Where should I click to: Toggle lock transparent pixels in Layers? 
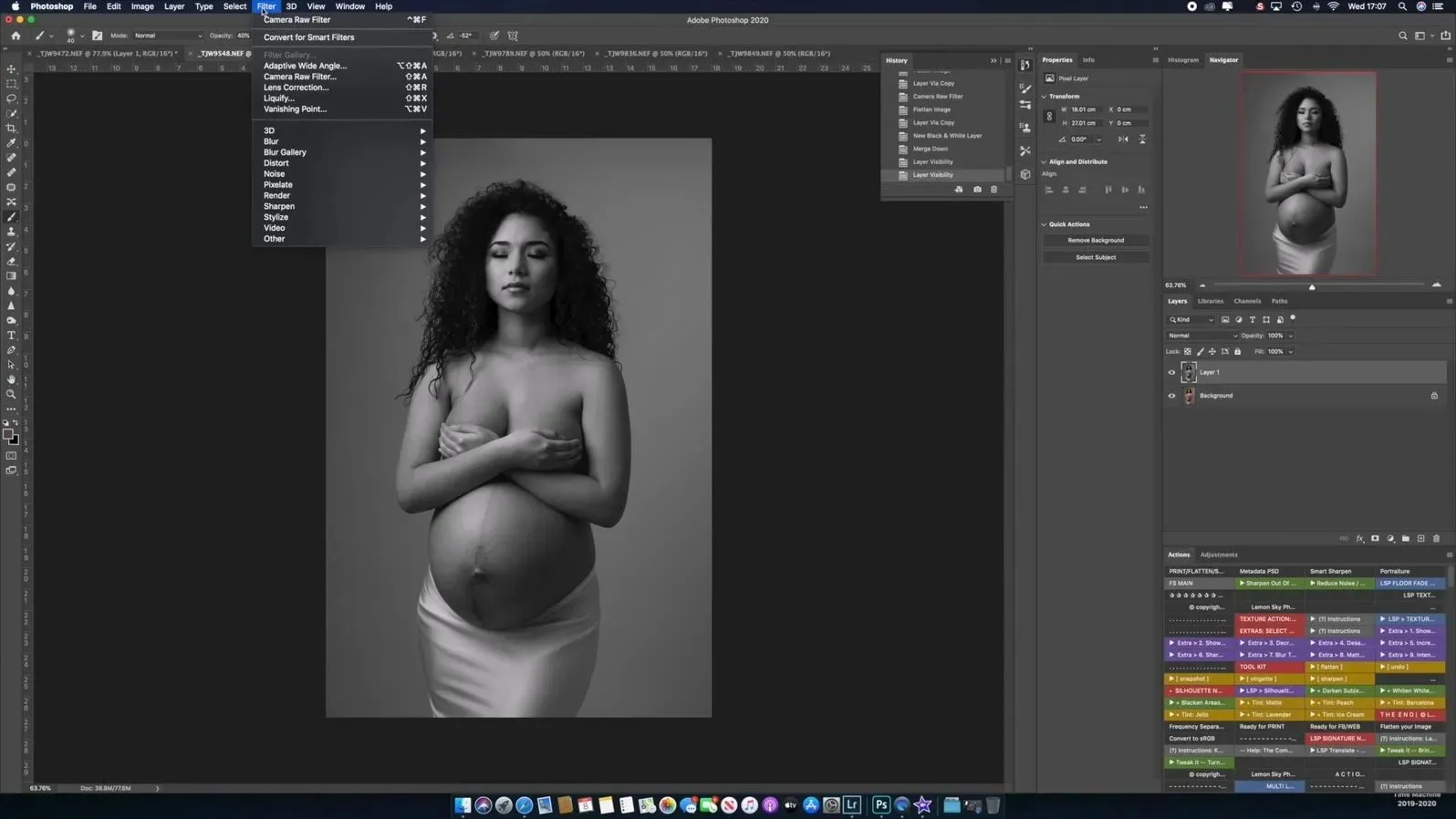click(1188, 351)
